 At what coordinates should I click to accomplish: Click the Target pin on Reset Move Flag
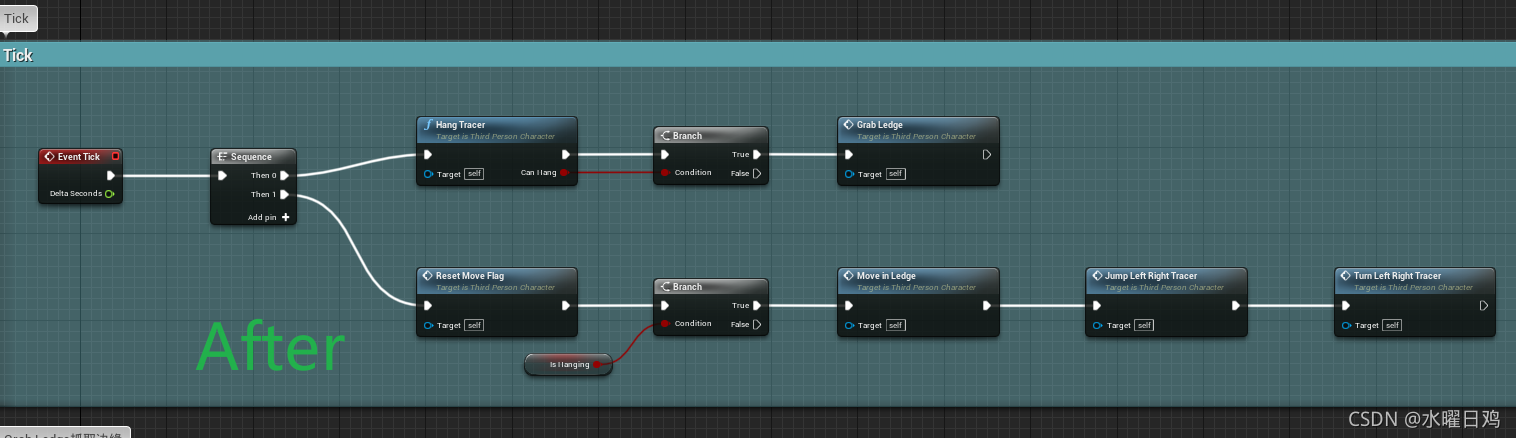[428, 325]
